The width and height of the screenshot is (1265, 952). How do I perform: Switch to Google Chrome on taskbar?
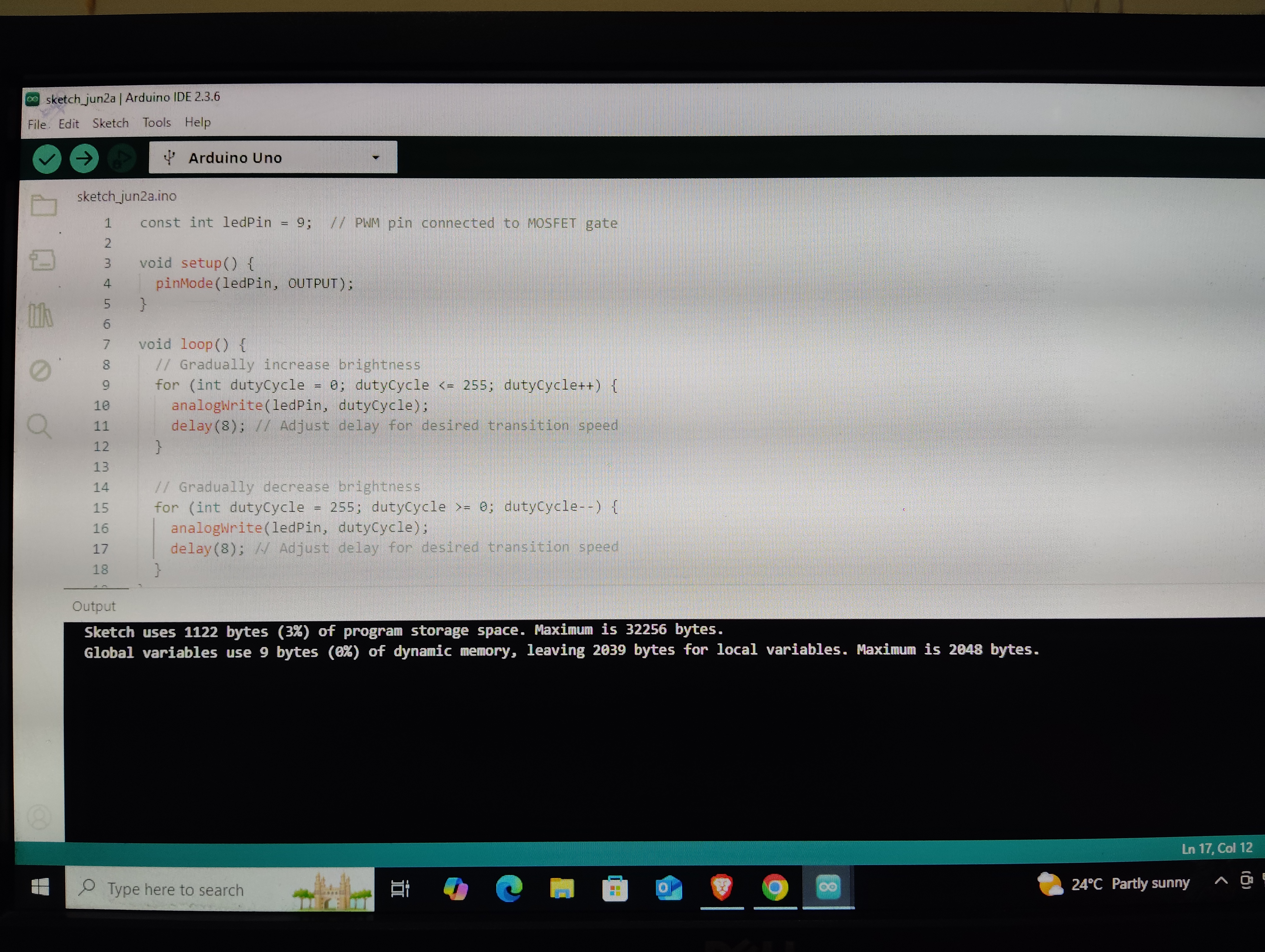(x=775, y=888)
